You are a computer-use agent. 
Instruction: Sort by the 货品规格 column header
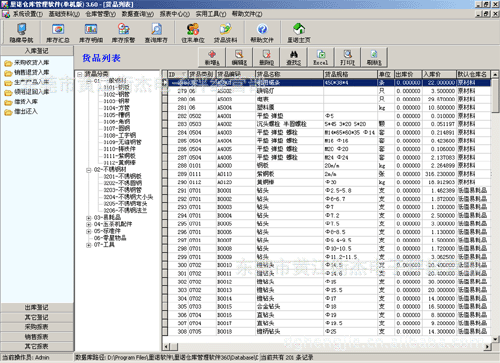[x=350, y=74]
